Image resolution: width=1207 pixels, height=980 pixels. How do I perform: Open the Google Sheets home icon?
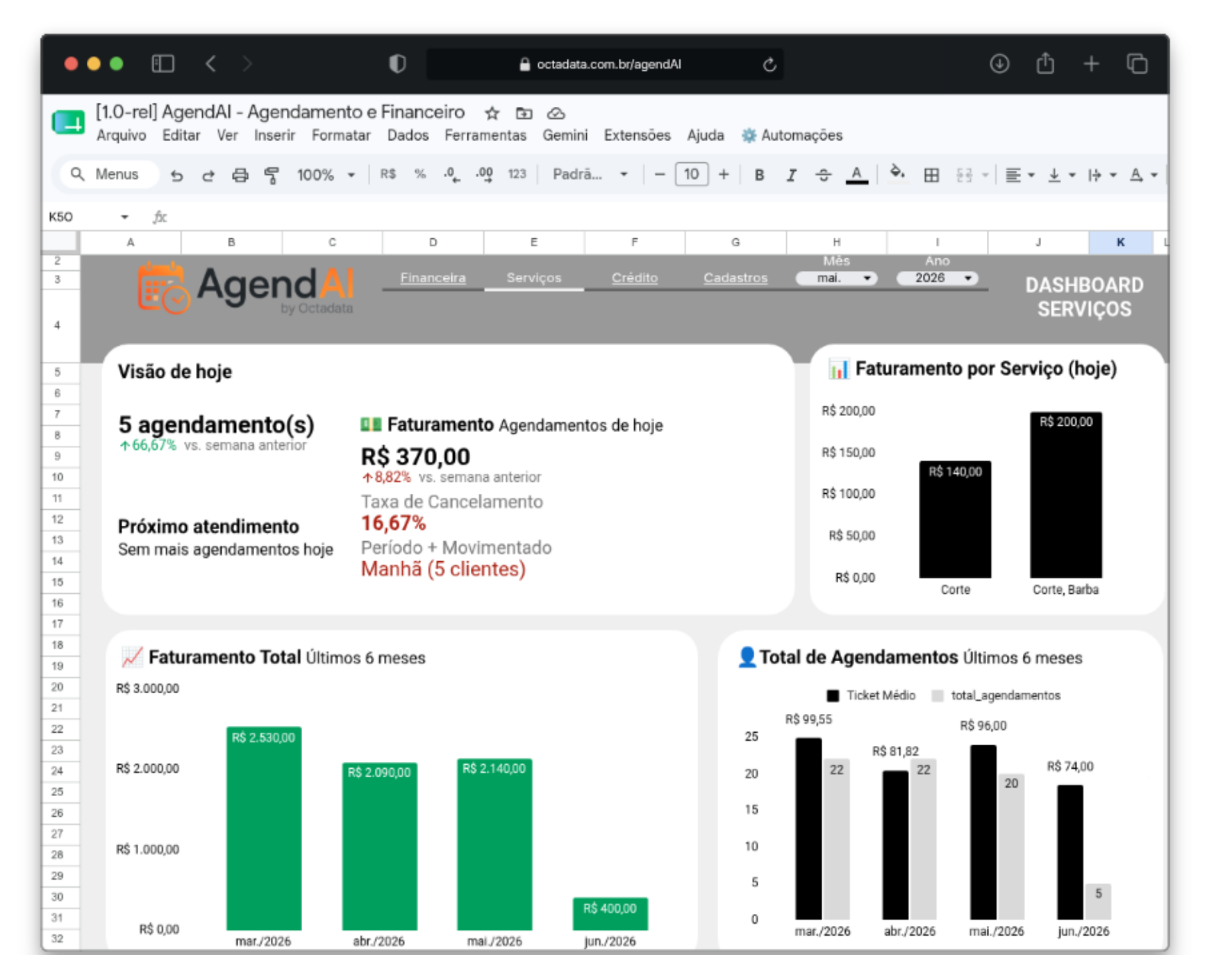tap(68, 123)
